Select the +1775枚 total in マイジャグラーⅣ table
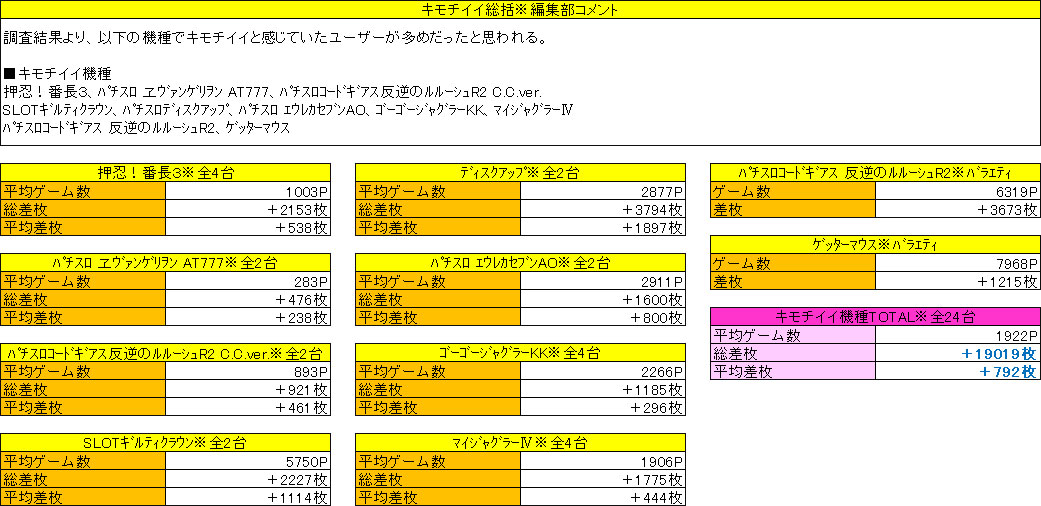 coord(602,479)
